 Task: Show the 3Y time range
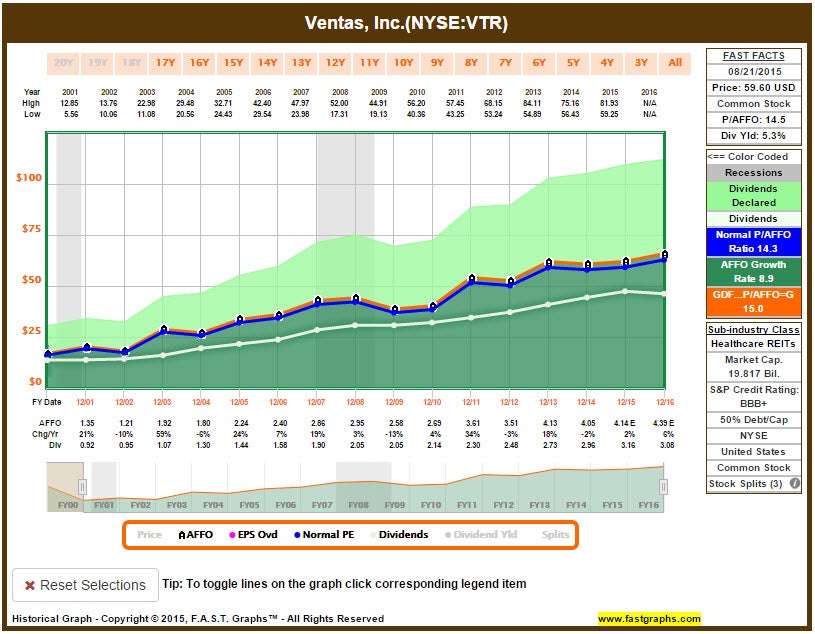[641, 63]
